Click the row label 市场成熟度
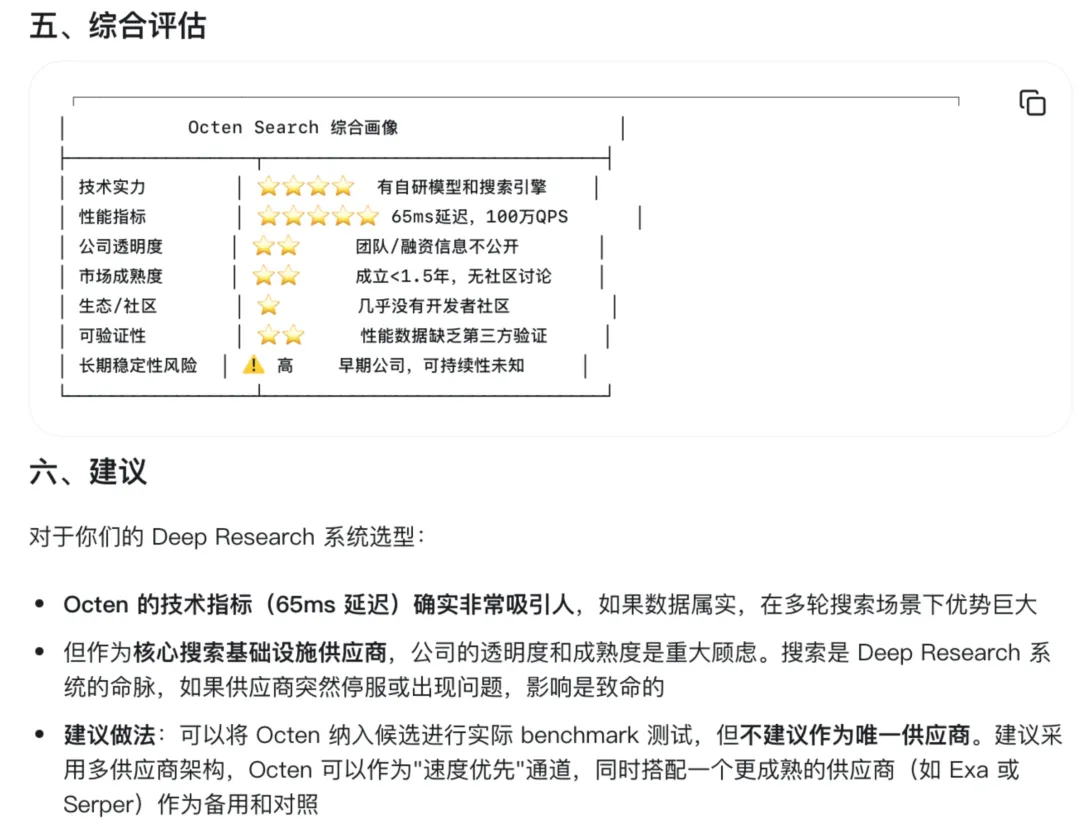 [x=121, y=276]
